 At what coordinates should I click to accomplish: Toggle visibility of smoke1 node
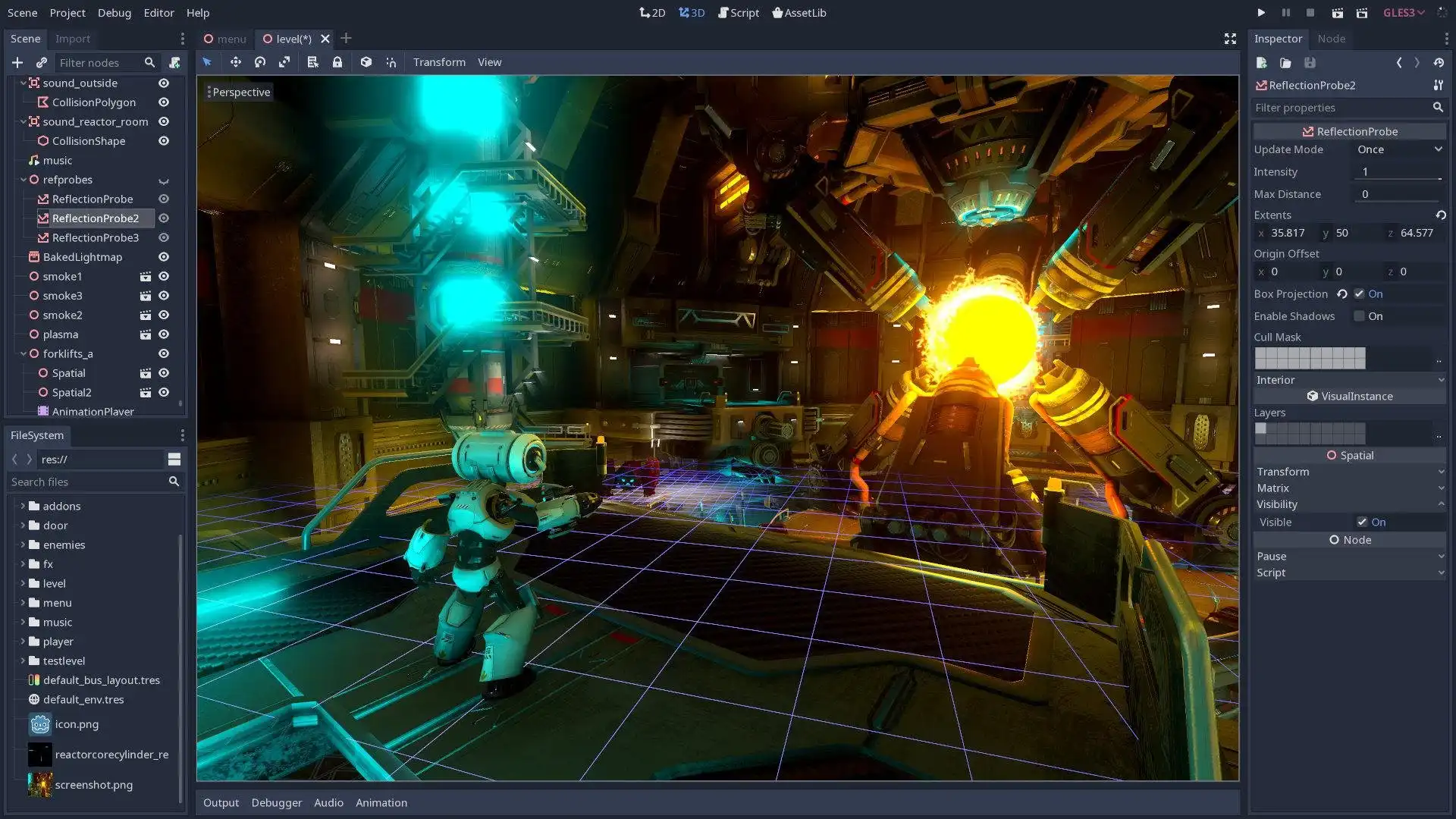pos(163,276)
